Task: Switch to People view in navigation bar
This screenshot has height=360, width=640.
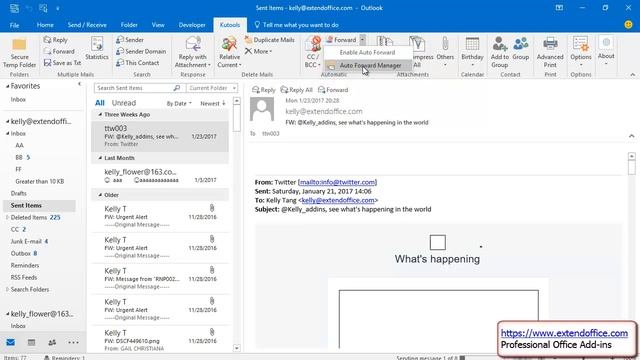Action: tap(52, 342)
